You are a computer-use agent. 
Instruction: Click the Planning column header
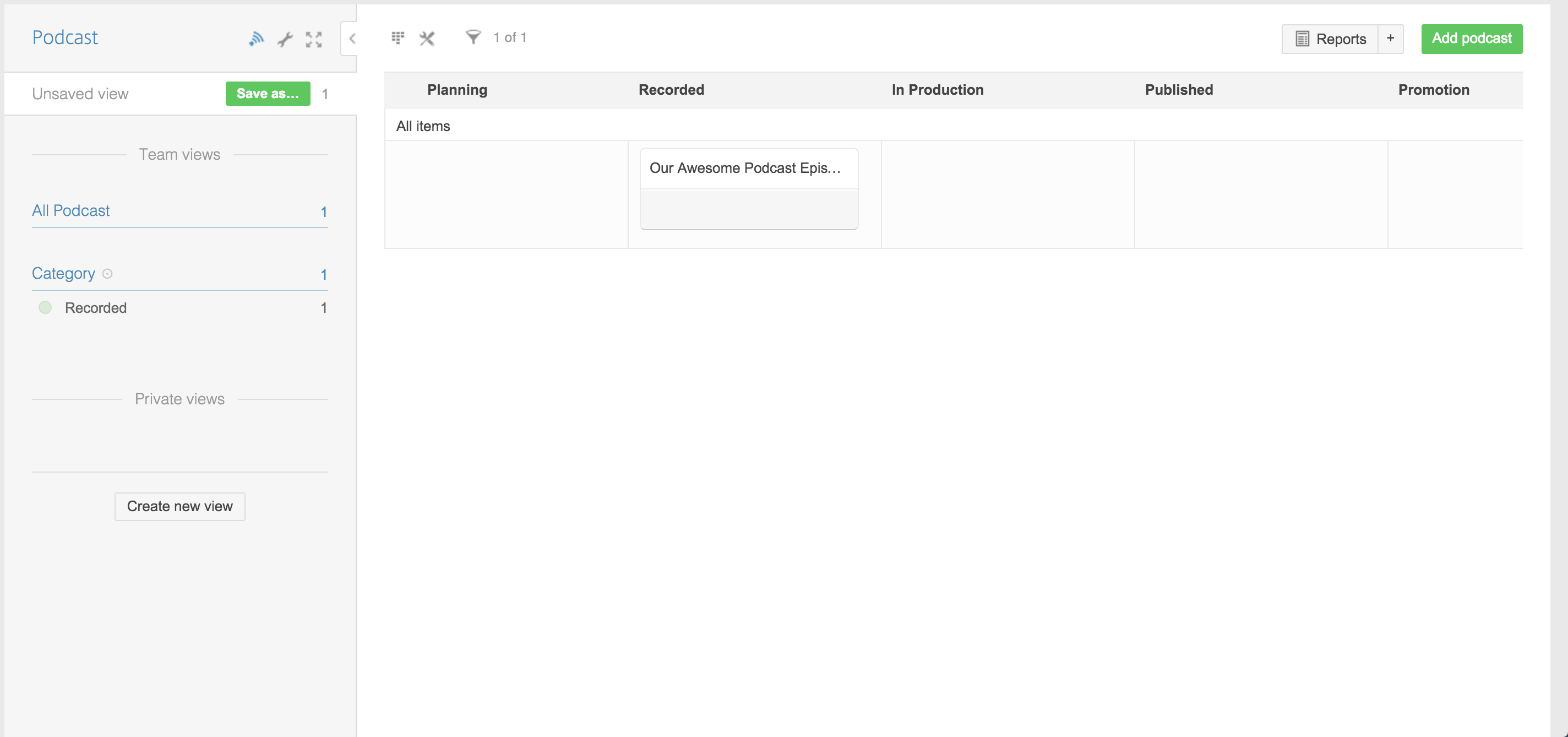pyautogui.click(x=456, y=90)
